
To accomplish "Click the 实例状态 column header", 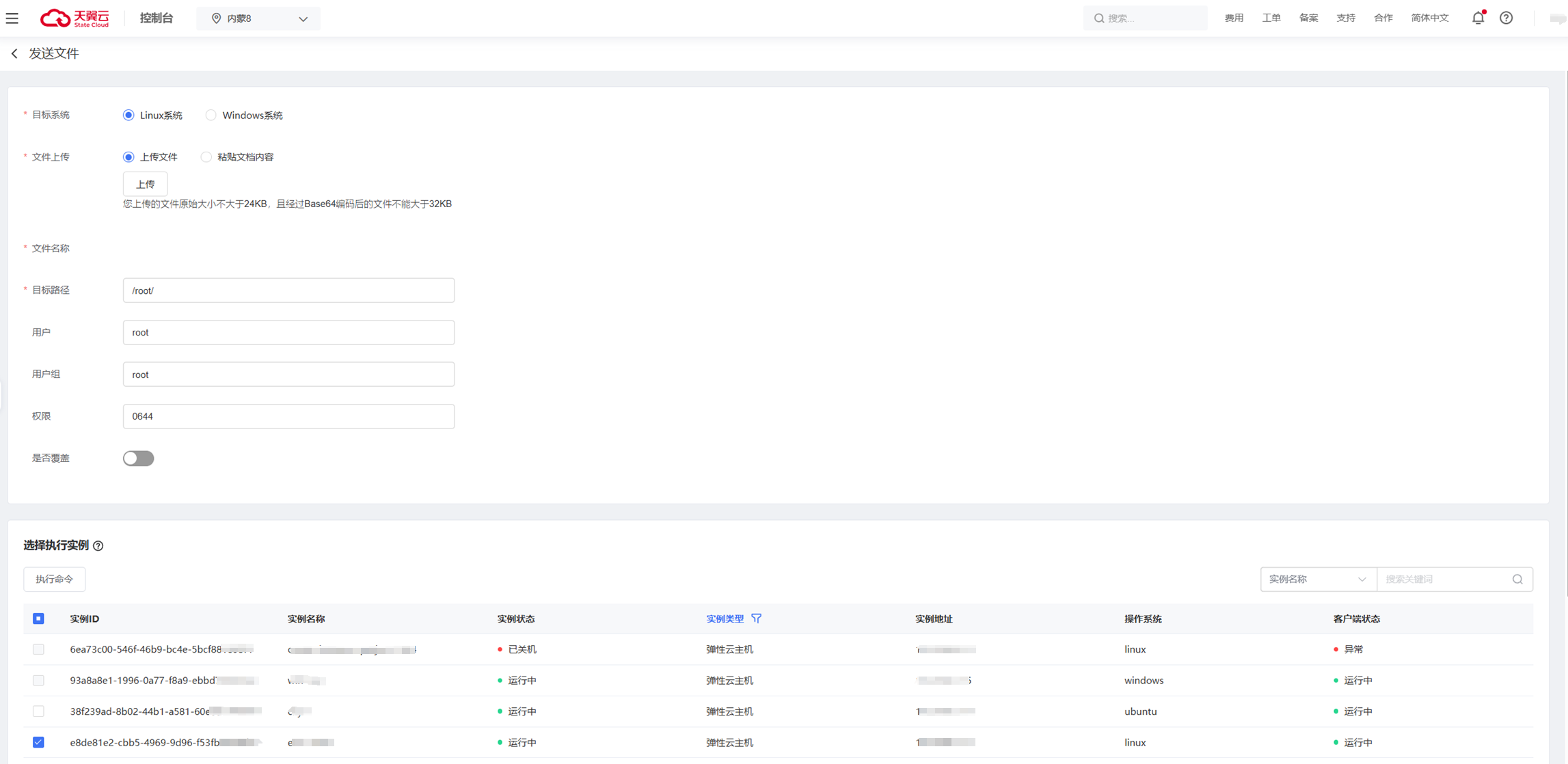I will [516, 618].
